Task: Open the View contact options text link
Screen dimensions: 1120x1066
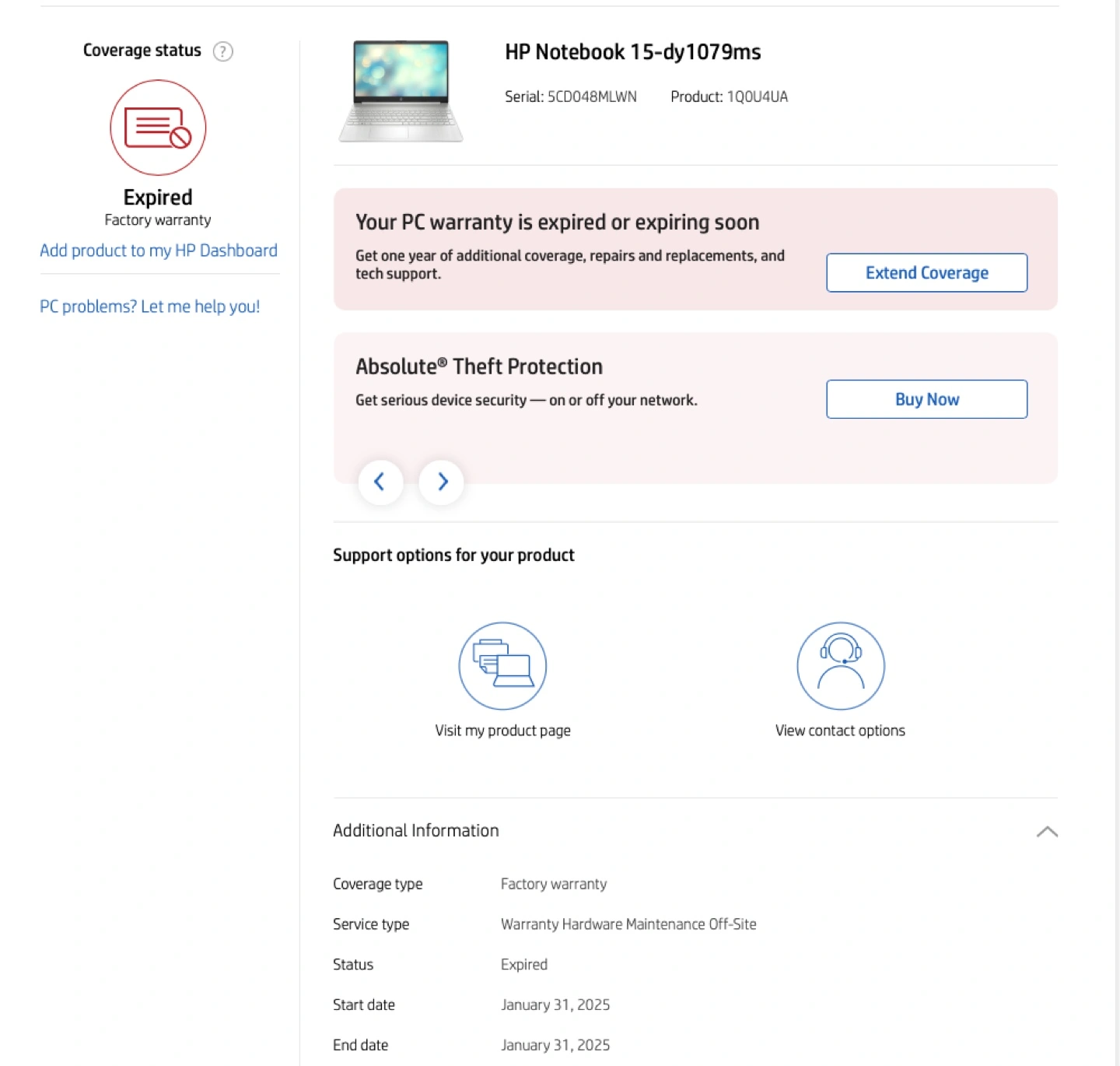Action: coord(840,731)
